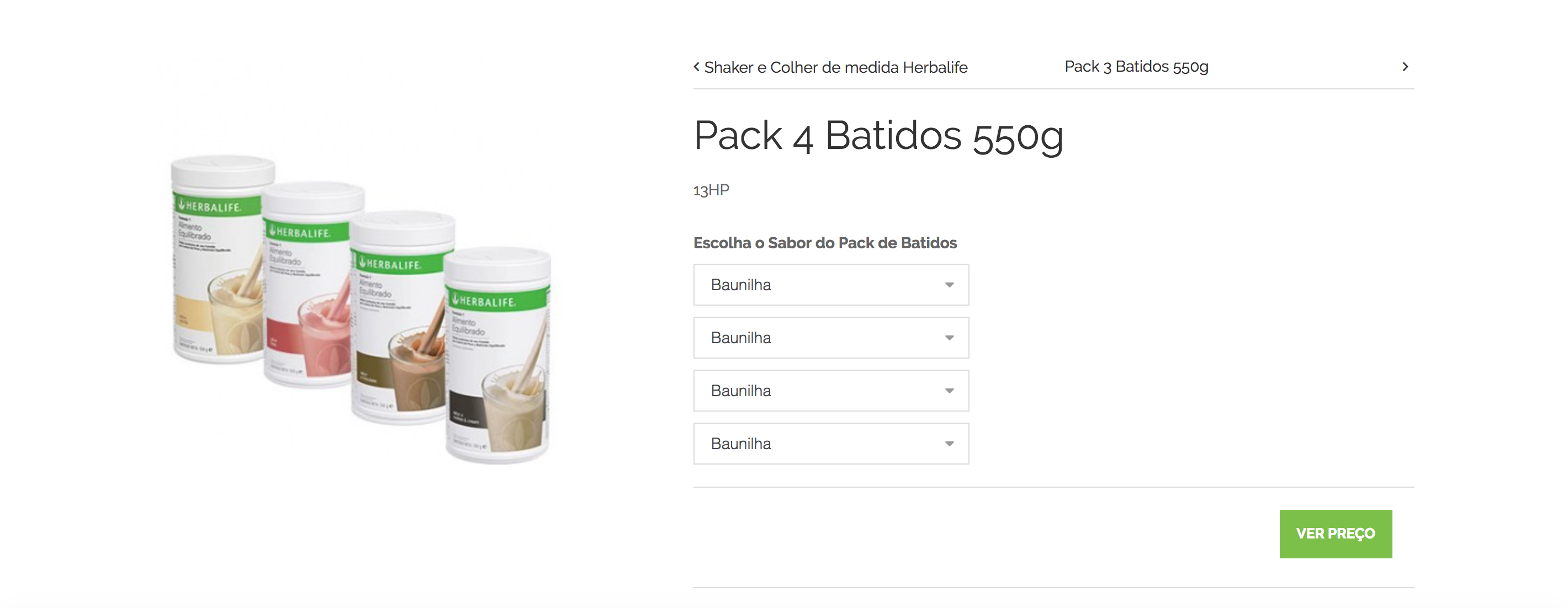Click the left chevron before Shaker e Colher
The width and height of the screenshot is (1568, 608).
click(x=696, y=67)
